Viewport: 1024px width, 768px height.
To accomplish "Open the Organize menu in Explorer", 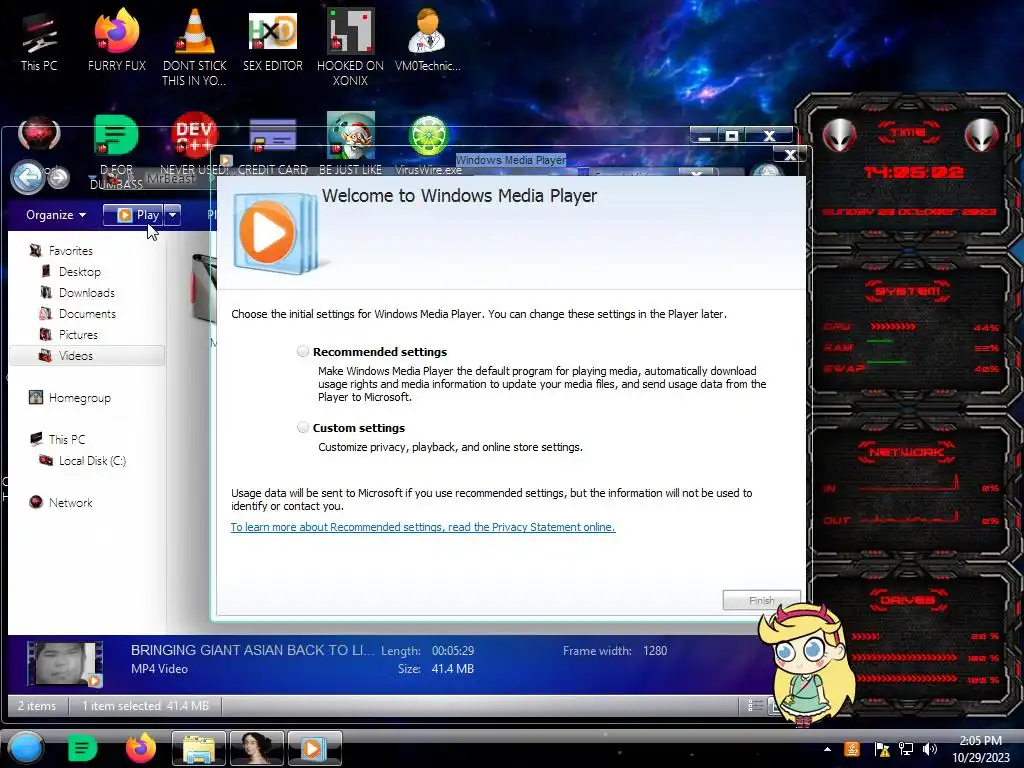I will coord(56,215).
